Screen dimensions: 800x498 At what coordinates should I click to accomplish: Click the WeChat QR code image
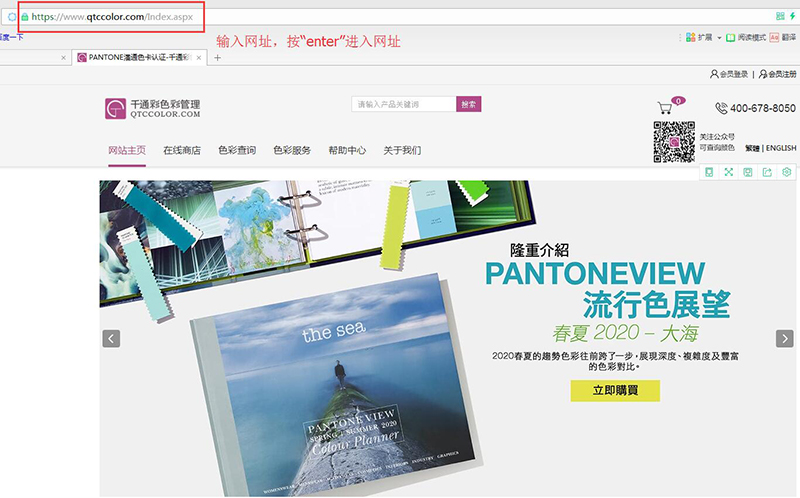pyautogui.click(x=674, y=142)
